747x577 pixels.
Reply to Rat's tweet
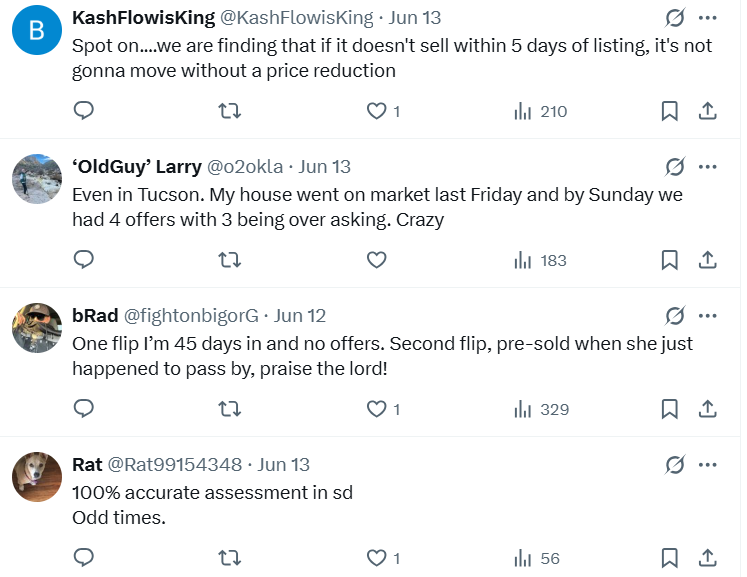(x=84, y=558)
